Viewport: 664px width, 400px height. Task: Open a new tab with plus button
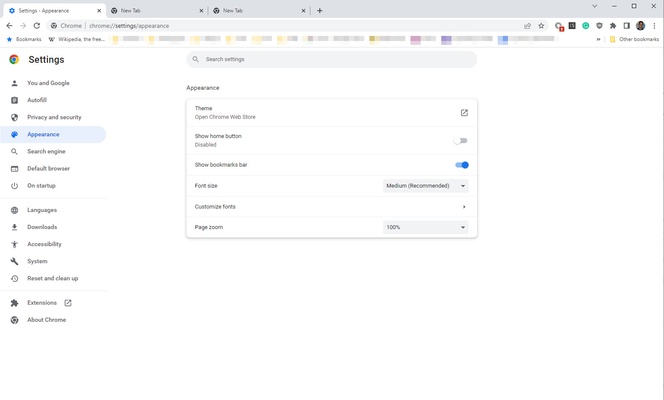320,11
